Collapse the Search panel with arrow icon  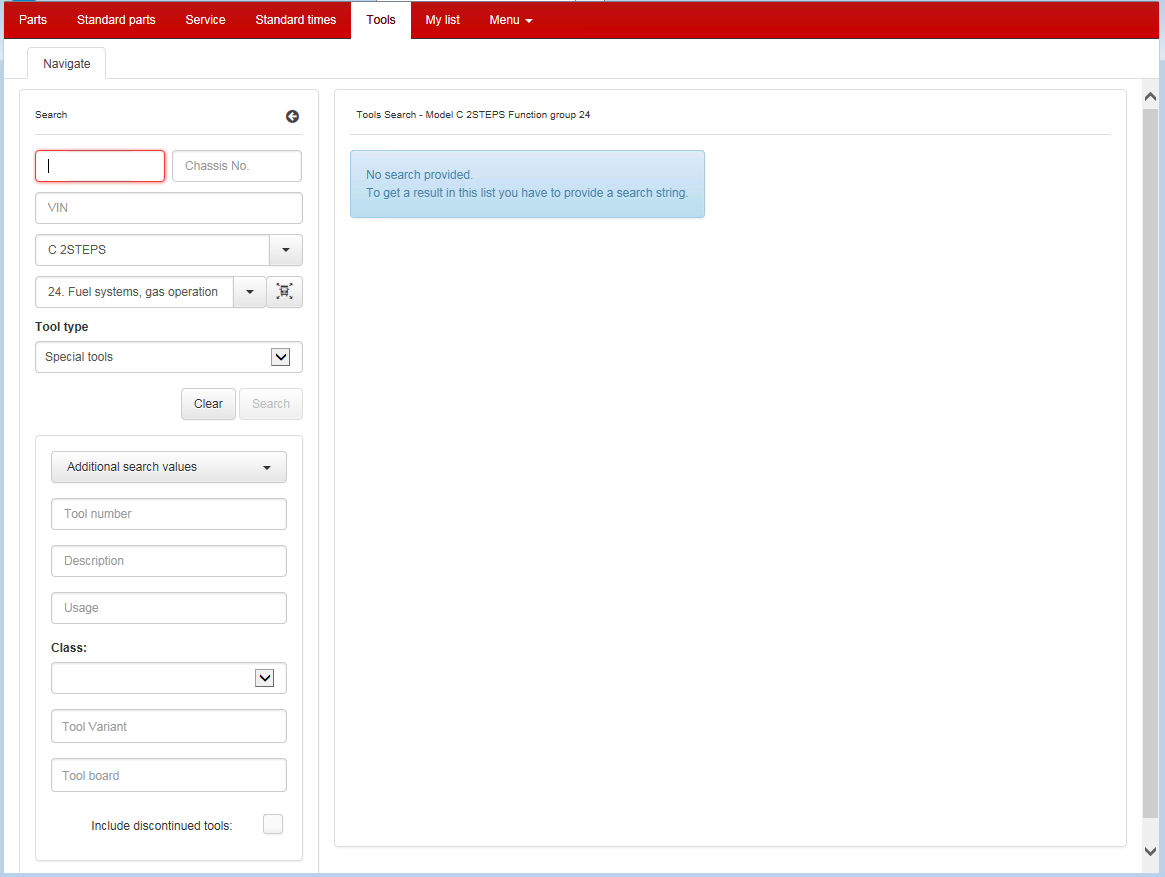292,116
